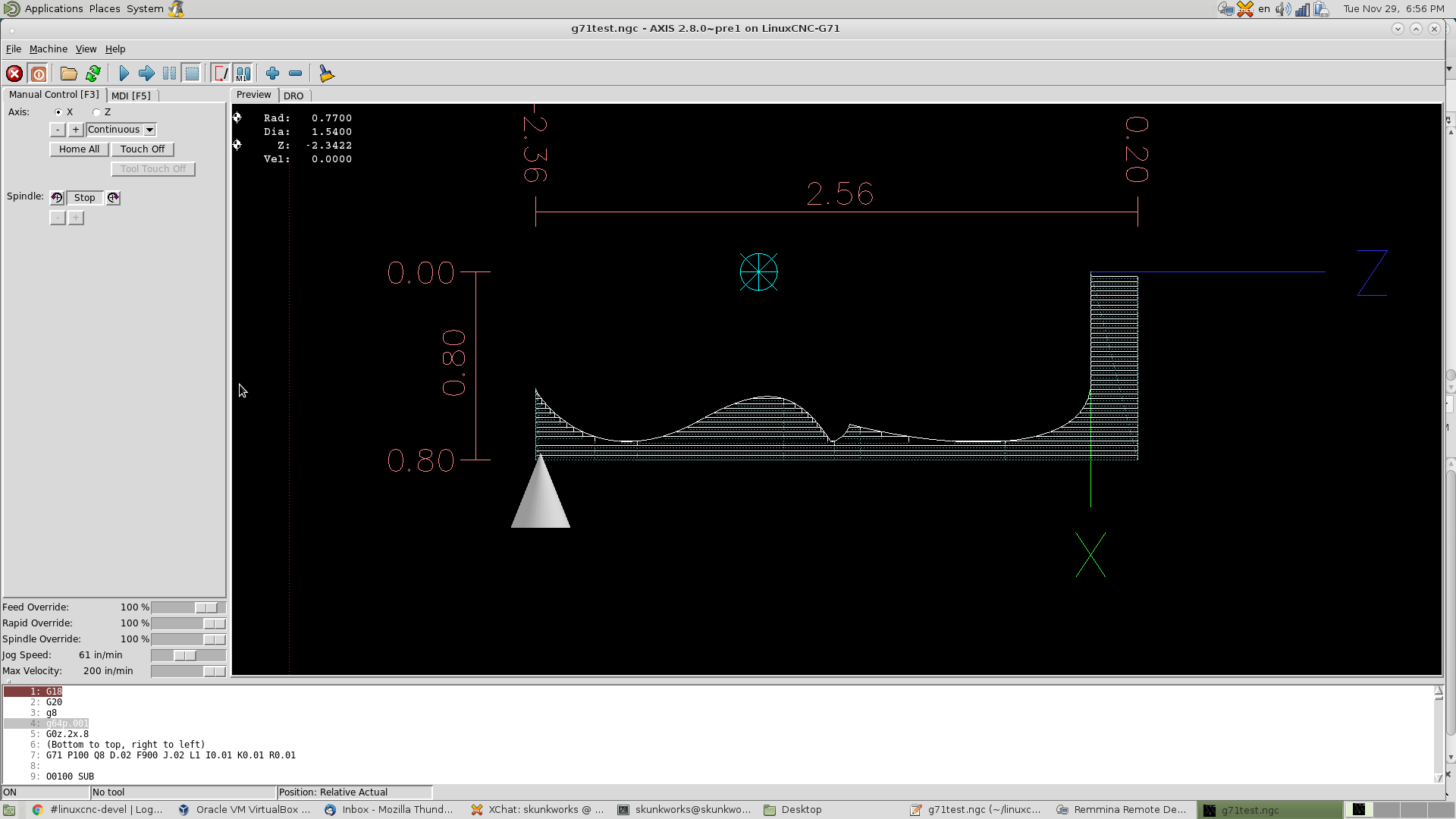The image size is (1456, 819).
Task: Zoom in the preview with plus icon
Action: tap(272, 74)
